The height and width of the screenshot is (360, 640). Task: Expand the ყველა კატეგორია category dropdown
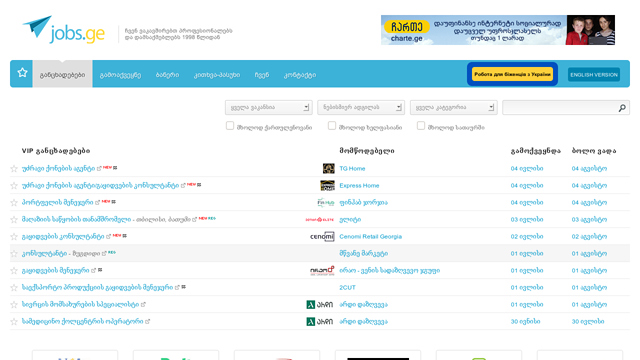point(453,107)
